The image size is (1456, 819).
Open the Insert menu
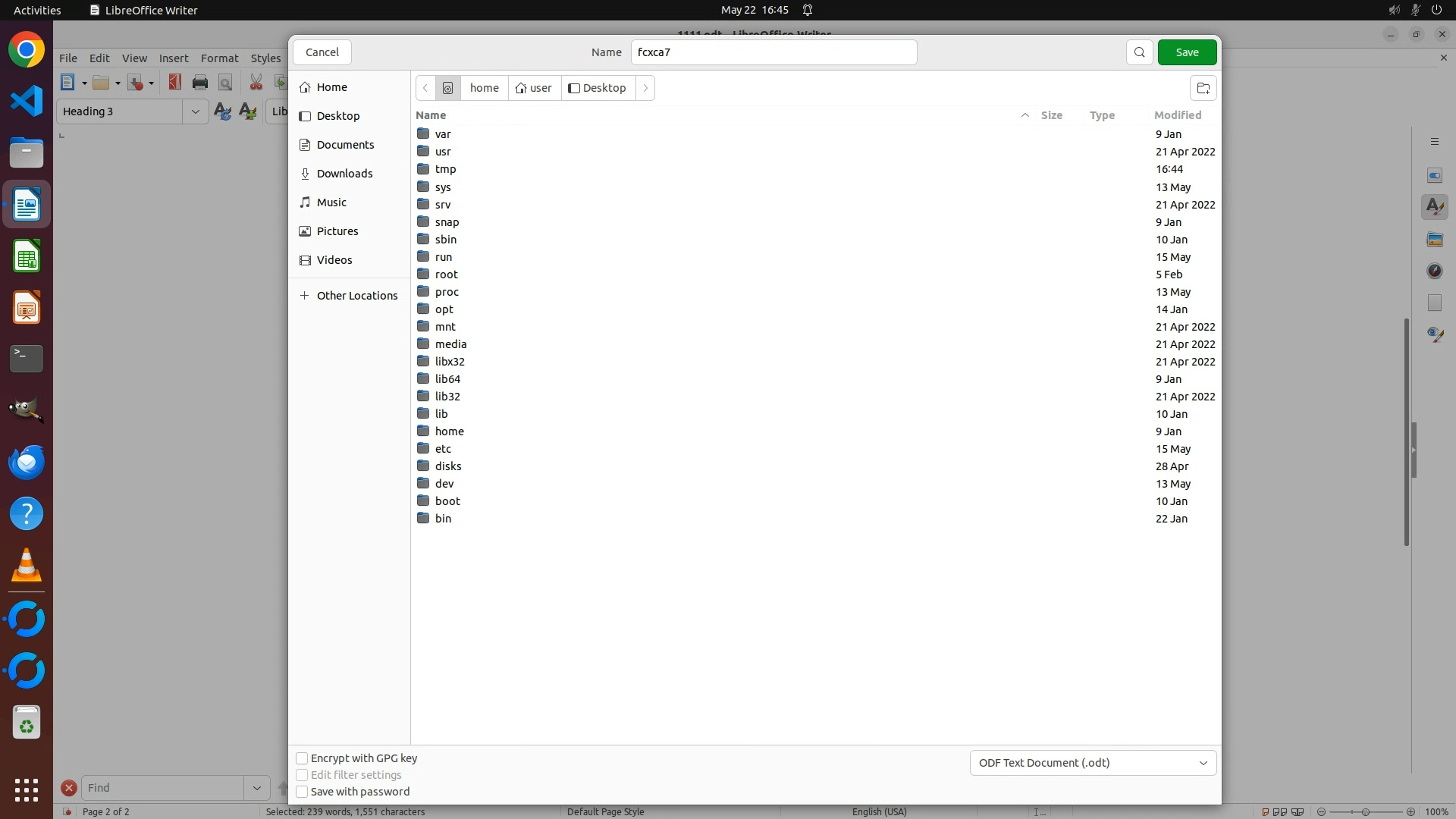click(x=173, y=58)
